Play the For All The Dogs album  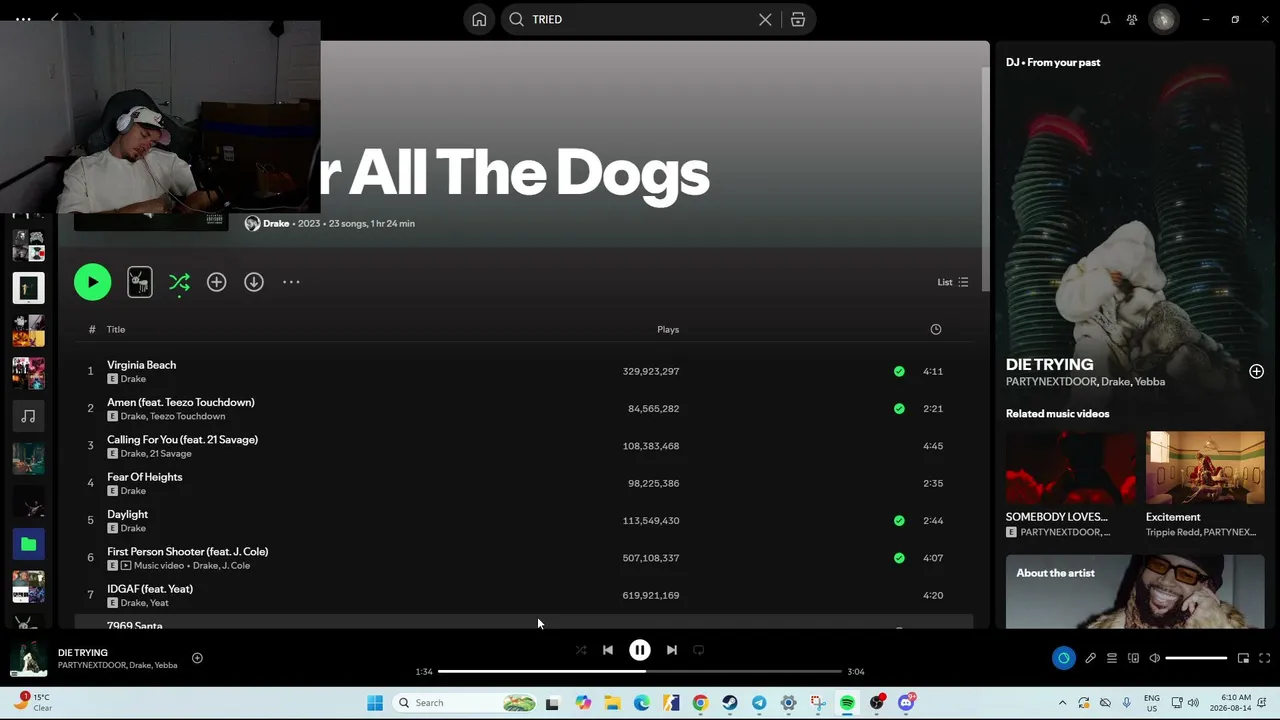pos(92,282)
